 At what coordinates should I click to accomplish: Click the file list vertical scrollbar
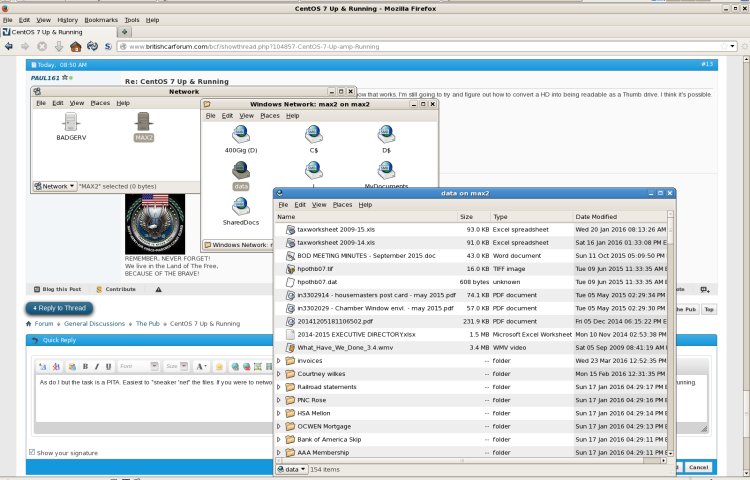pyautogui.click(x=670, y=333)
